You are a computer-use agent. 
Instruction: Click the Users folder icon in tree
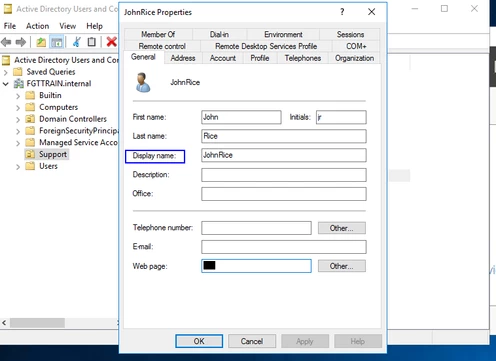[30, 166]
